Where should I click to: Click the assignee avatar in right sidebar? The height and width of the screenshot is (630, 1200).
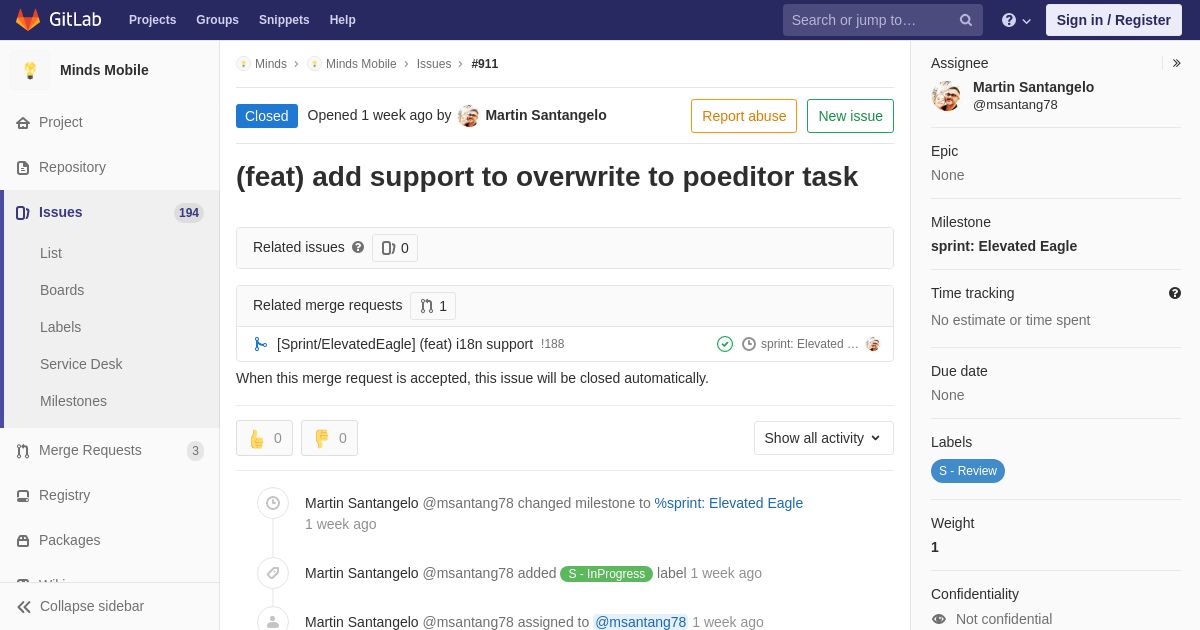[x=946, y=96]
